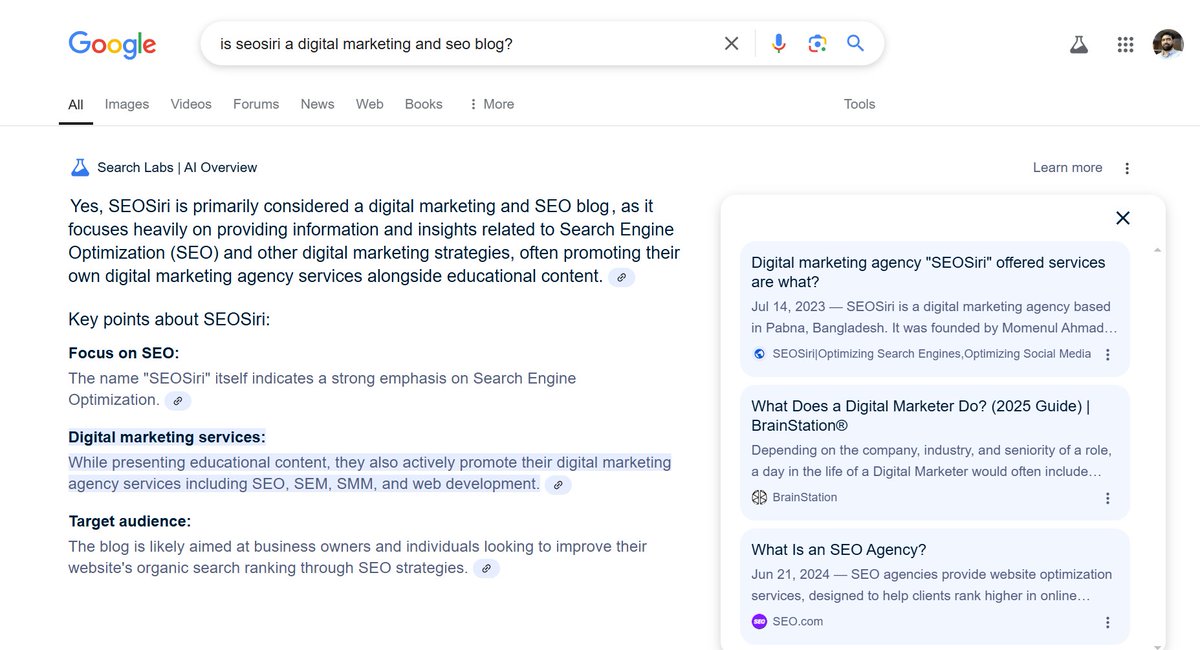Expand the More search categories menu
The image size is (1200, 650).
coord(490,104)
